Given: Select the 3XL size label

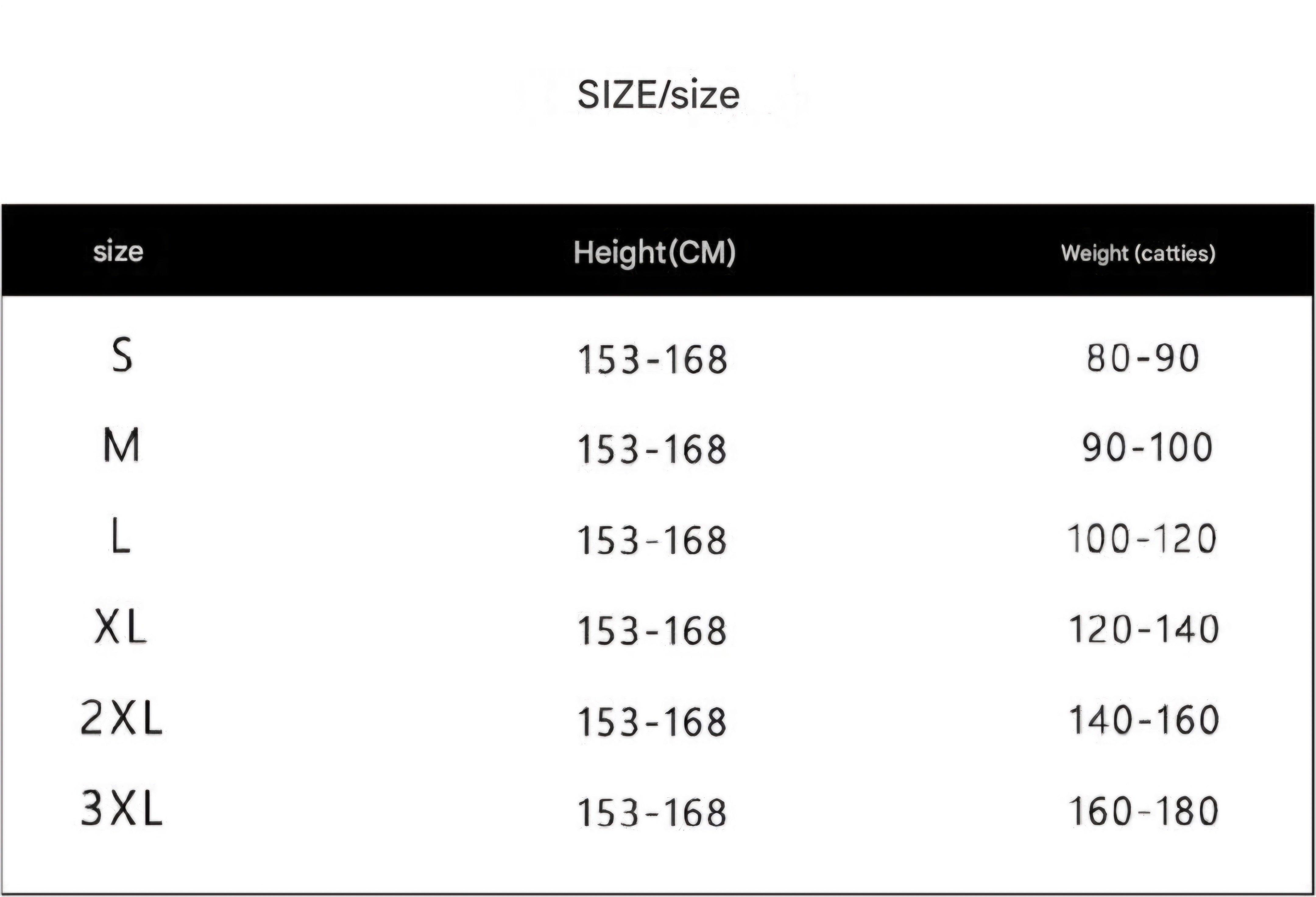Looking at the screenshot, I should pos(121,808).
